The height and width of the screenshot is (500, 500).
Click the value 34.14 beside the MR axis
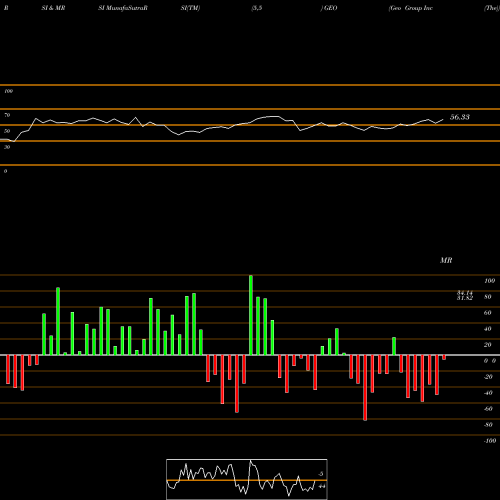pos(465,293)
